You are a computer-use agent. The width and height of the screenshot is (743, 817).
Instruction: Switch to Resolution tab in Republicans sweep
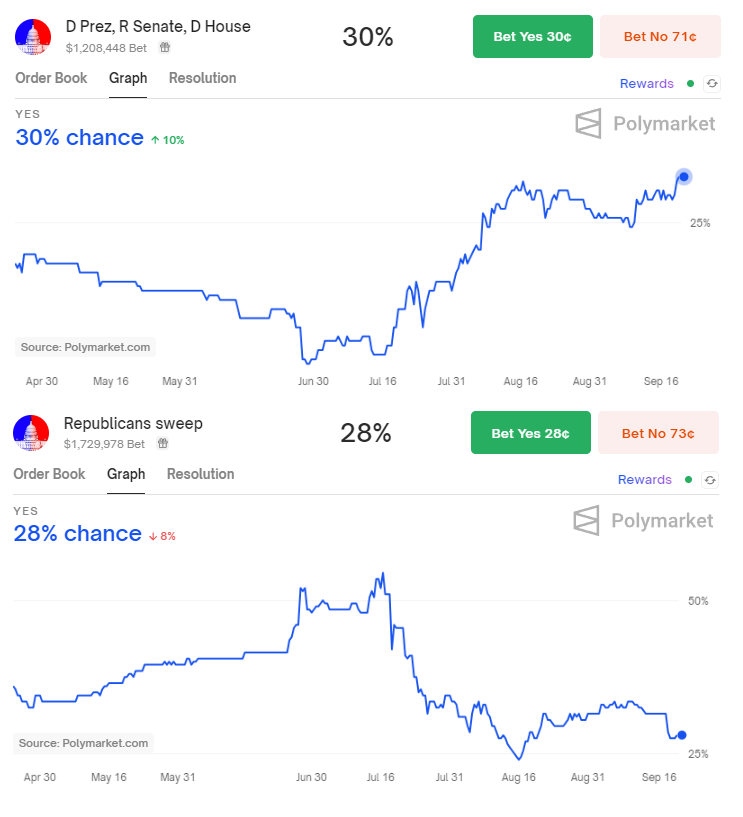[201, 474]
